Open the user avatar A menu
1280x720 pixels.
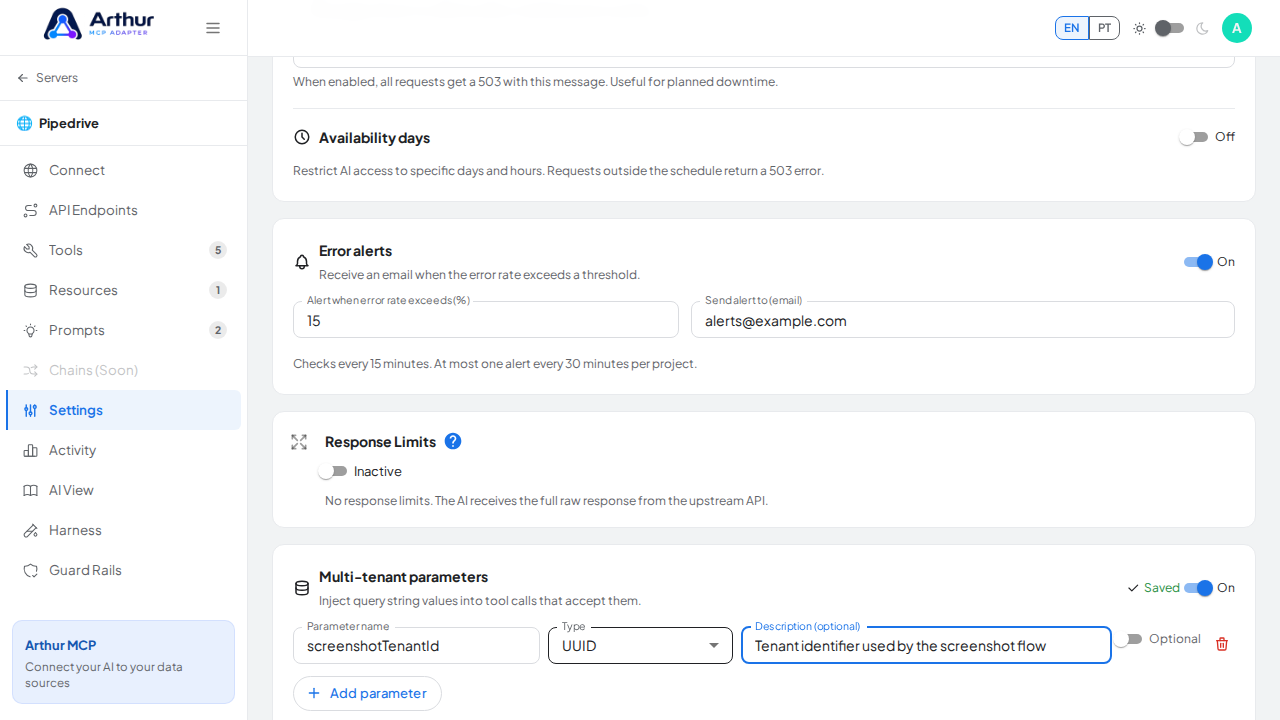tap(1237, 28)
